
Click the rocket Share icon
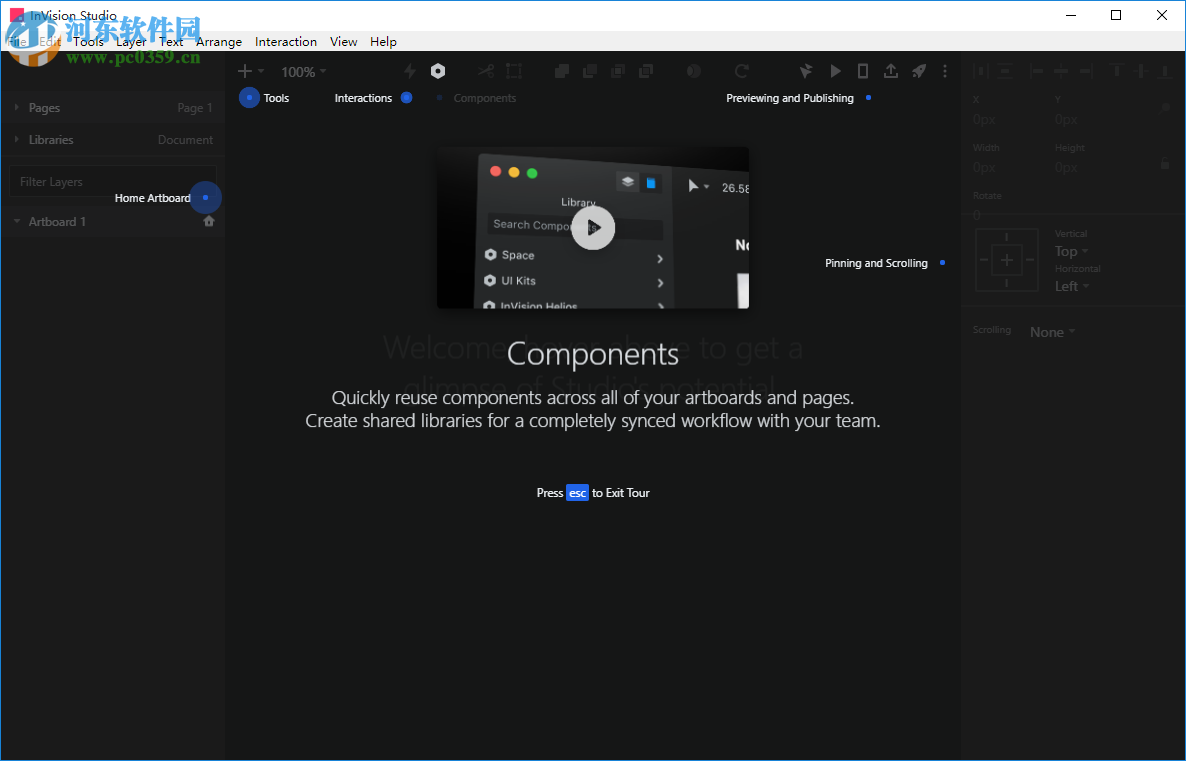coord(919,71)
